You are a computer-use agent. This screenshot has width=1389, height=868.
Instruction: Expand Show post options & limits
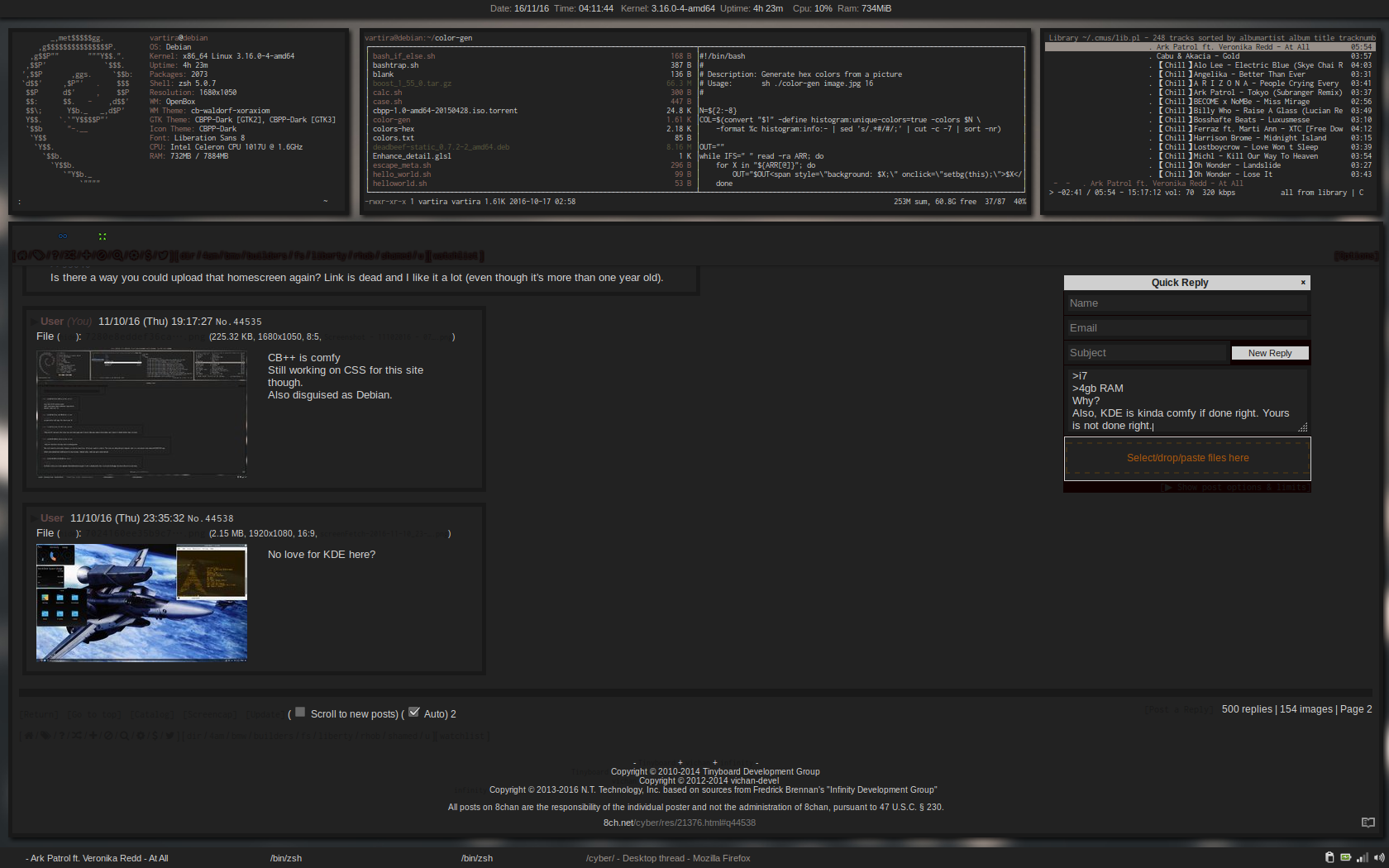pyautogui.click(x=1234, y=488)
